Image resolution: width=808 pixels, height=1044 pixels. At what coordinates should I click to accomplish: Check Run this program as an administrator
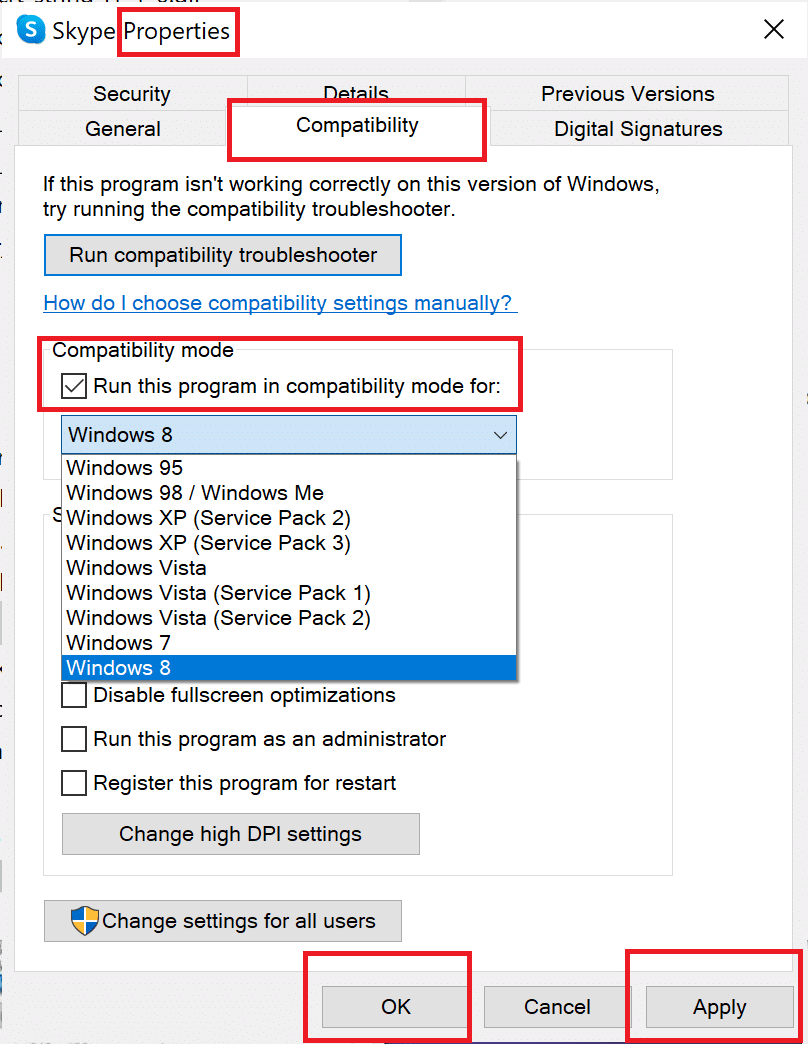pos(75,739)
